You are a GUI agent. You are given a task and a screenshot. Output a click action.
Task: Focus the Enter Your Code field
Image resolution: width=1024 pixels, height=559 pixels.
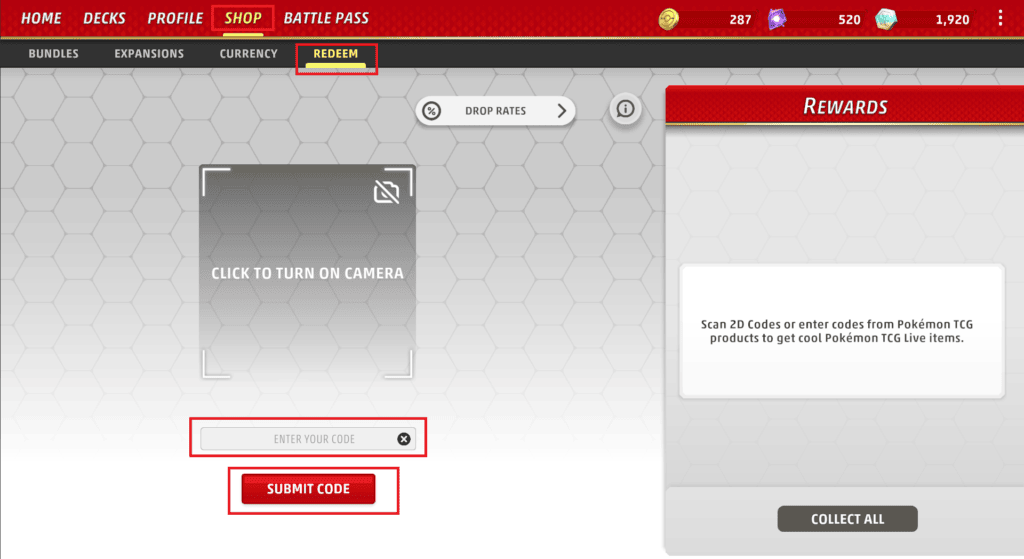pyautogui.click(x=308, y=439)
